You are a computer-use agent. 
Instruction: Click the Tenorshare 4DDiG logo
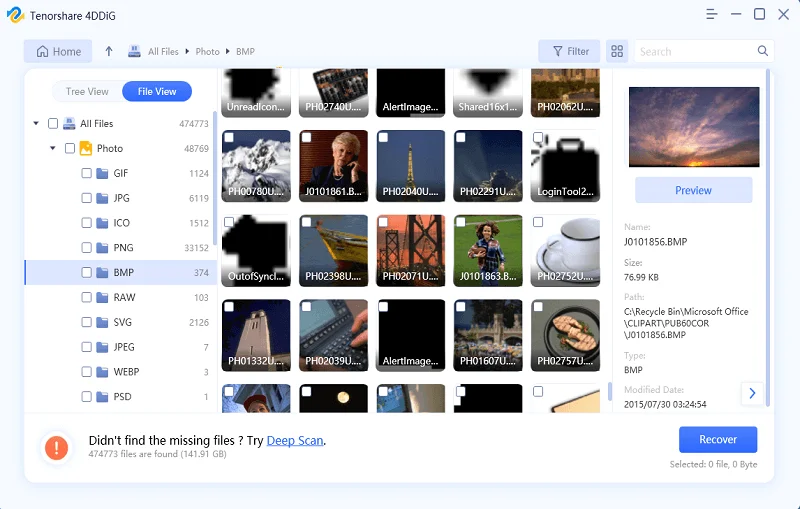[15, 15]
